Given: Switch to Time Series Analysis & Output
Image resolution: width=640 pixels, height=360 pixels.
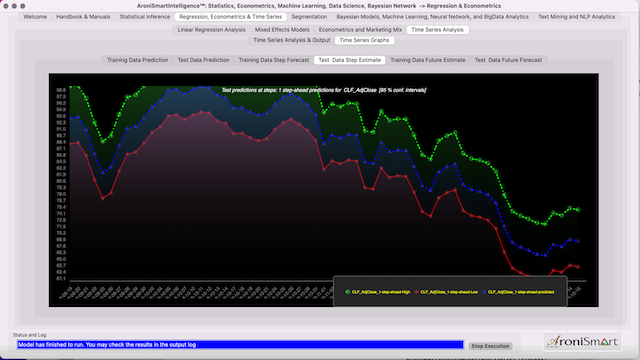Looking at the screenshot, I should 291,40.
